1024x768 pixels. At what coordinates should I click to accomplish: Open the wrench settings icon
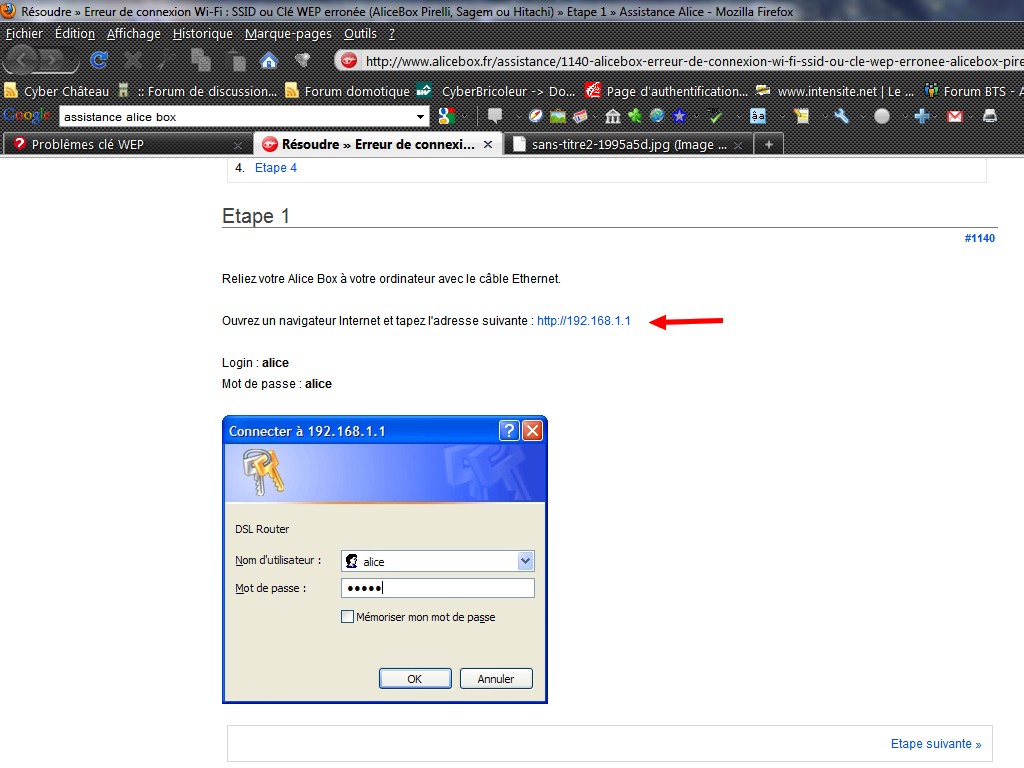point(841,116)
